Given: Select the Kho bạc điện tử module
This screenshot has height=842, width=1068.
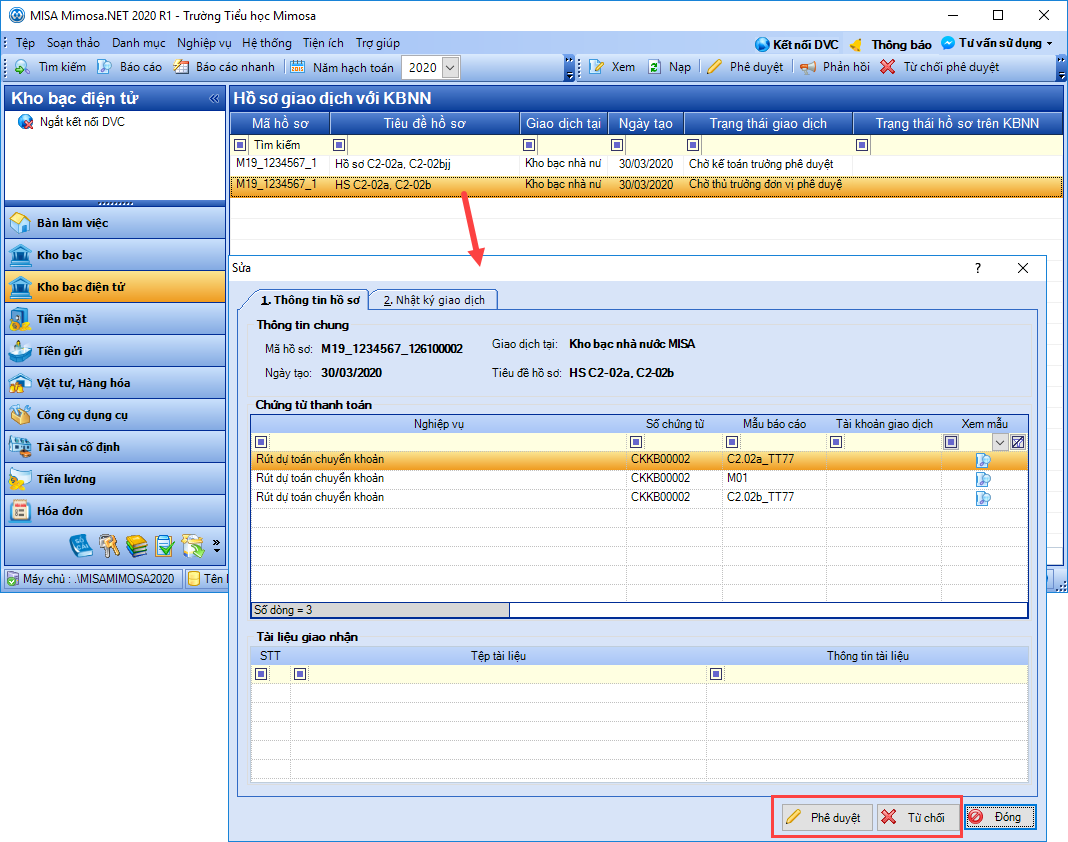Looking at the screenshot, I should pyautogui.click(x=115, y=287).
